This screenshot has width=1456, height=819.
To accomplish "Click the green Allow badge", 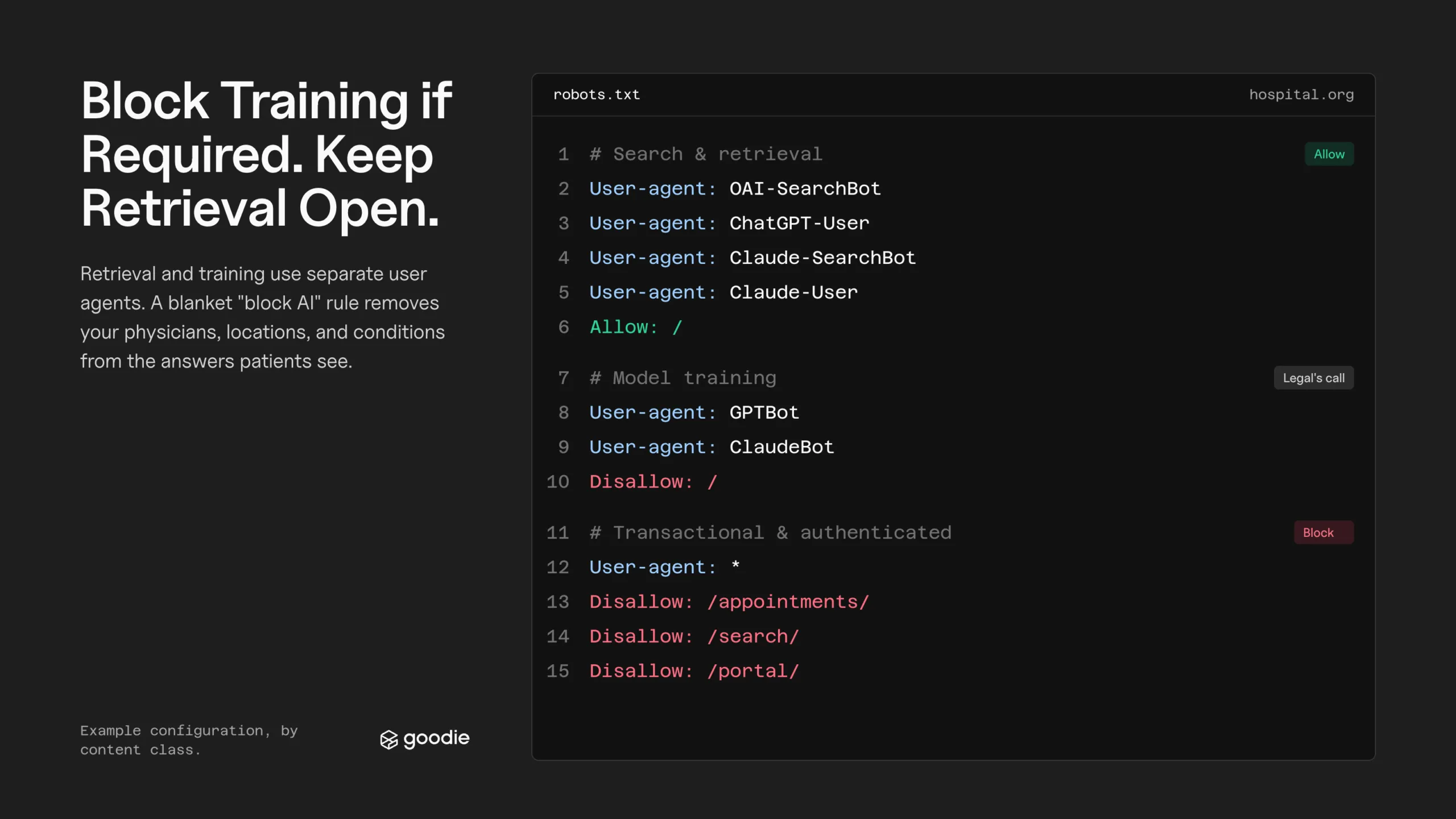I will point(1329,154).
